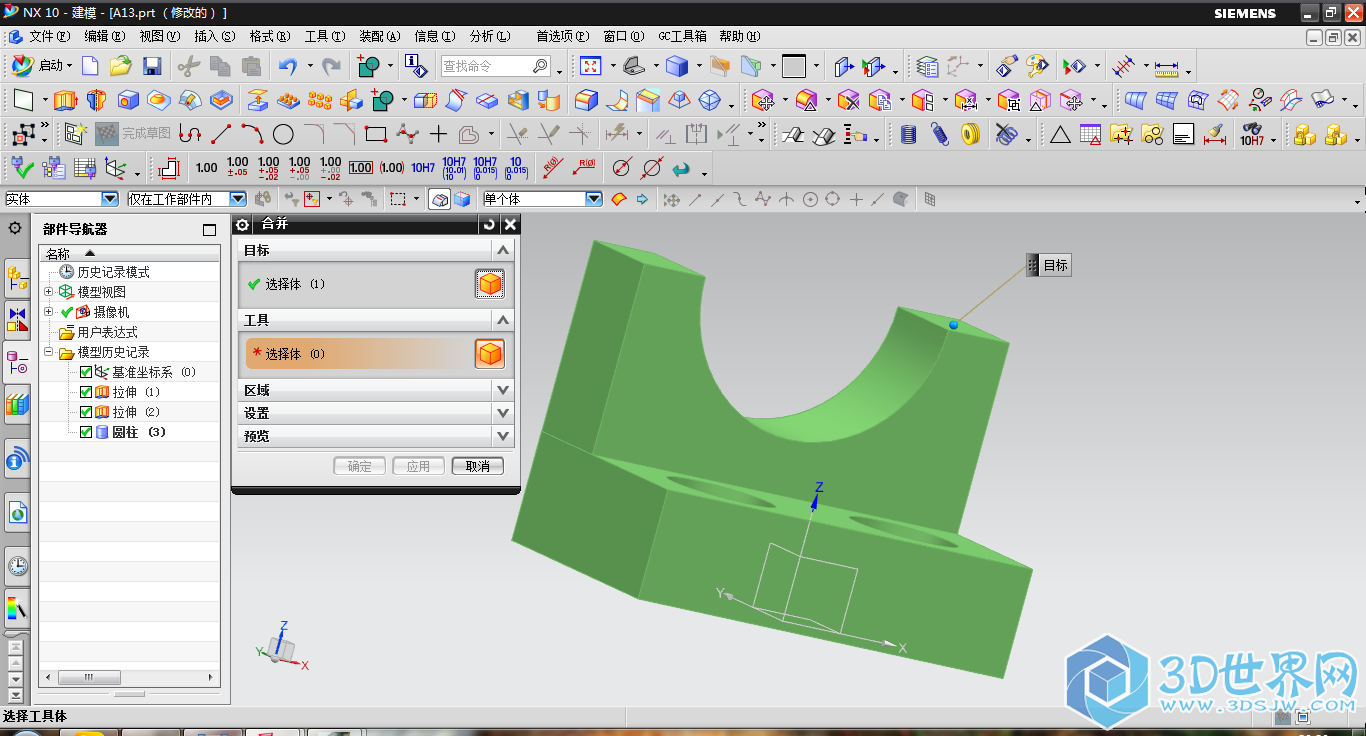Open the History clock sidebar tab
The image size is (1366, 736).
pos(17,566)
